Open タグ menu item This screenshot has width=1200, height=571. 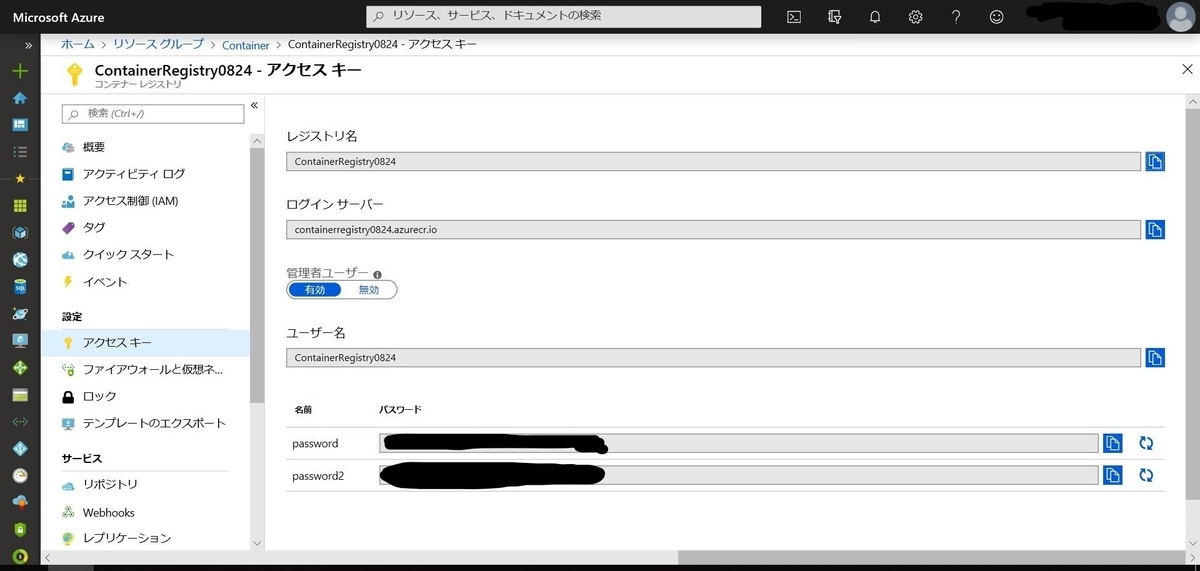(x=145, y=228)
